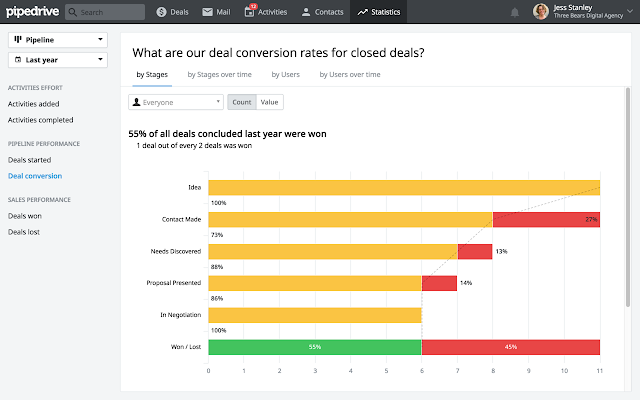Click the notifications bell icon
Viewport: 640px width, 400px height.
515,12
